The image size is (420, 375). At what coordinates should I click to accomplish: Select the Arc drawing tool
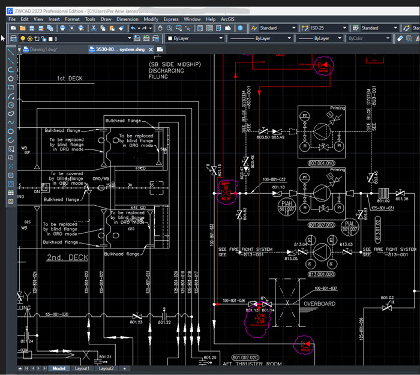(11, 96)
